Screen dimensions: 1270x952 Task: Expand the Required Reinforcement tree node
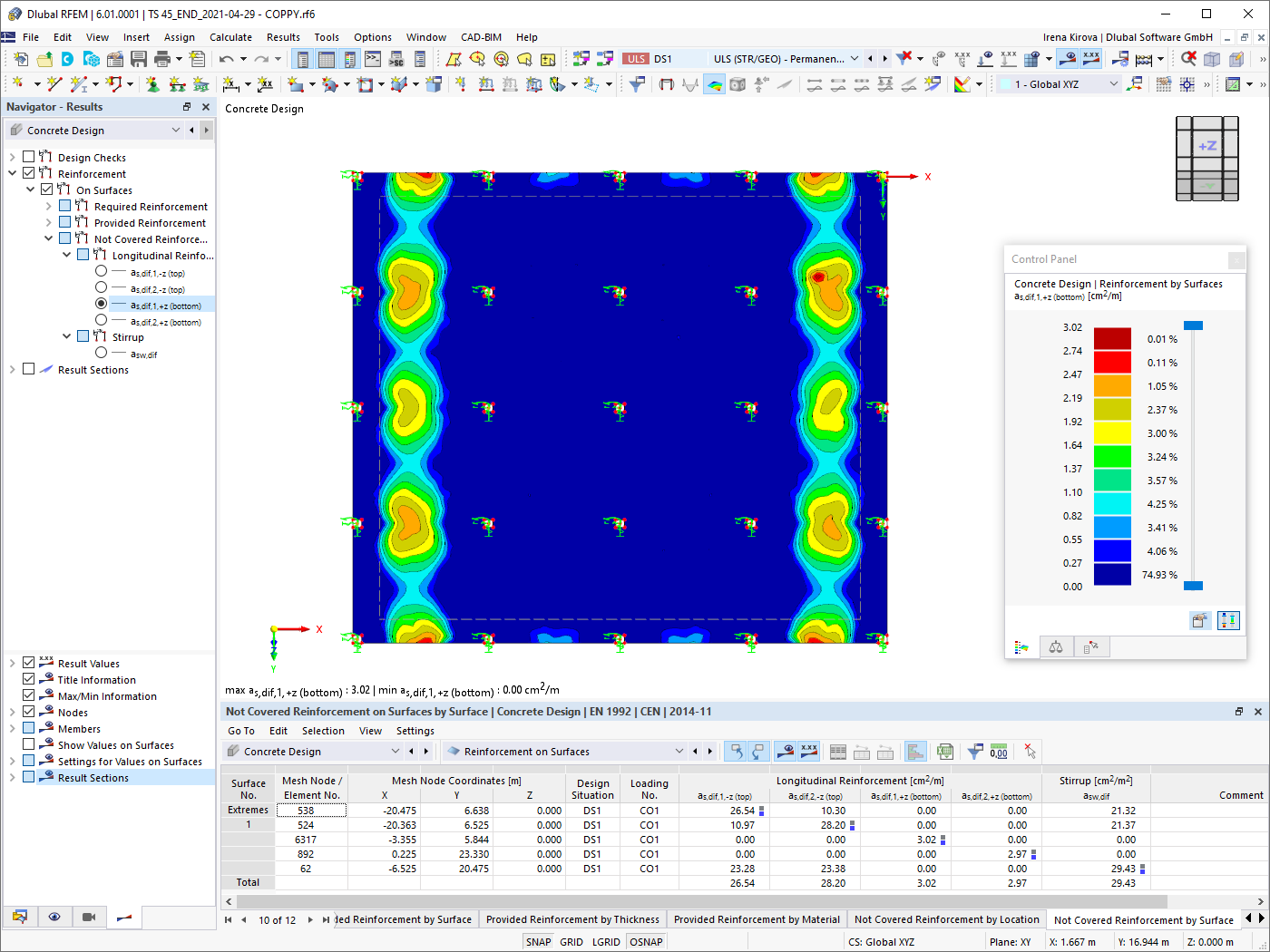click(49, 206)
